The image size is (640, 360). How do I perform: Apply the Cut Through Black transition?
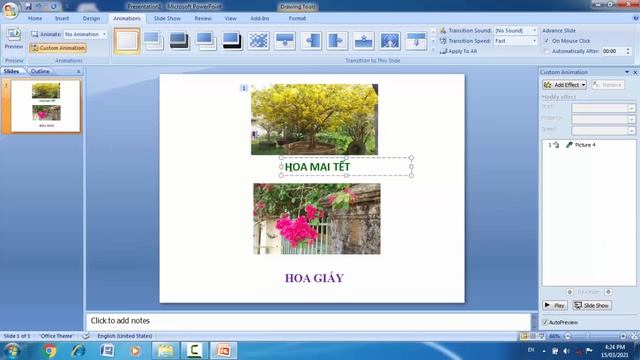click(232, 41)
